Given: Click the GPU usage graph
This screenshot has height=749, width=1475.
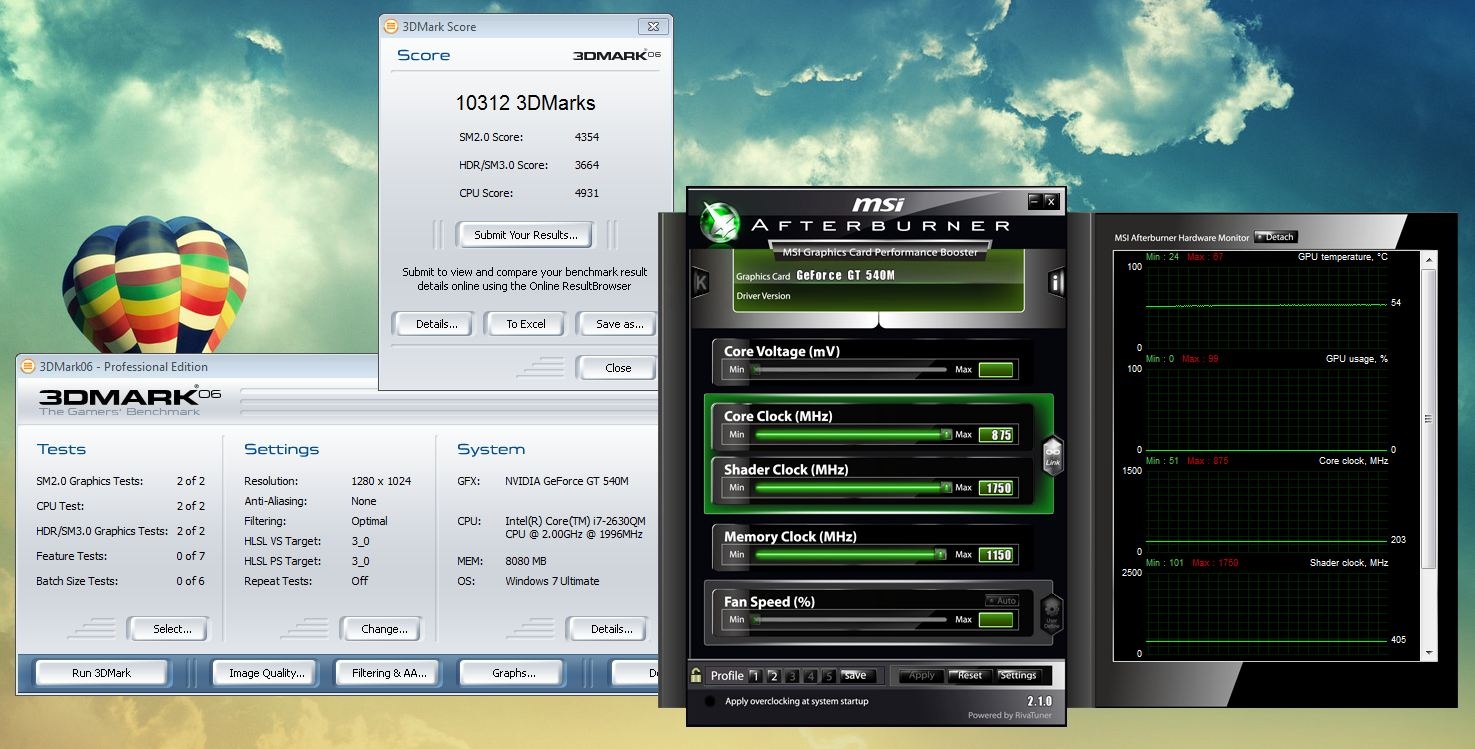Looking at the screenshot, I should tap(1266, 409).
